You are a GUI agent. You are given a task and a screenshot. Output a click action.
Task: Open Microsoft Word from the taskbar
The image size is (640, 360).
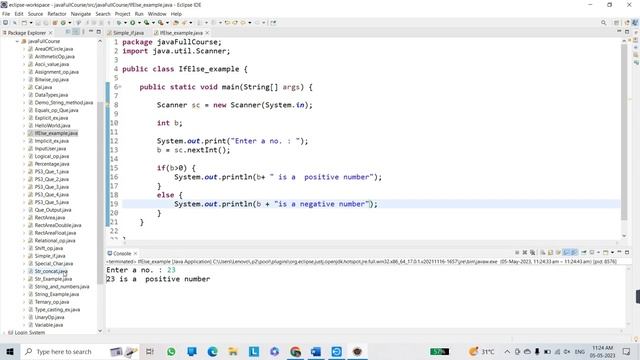(316, 351)
